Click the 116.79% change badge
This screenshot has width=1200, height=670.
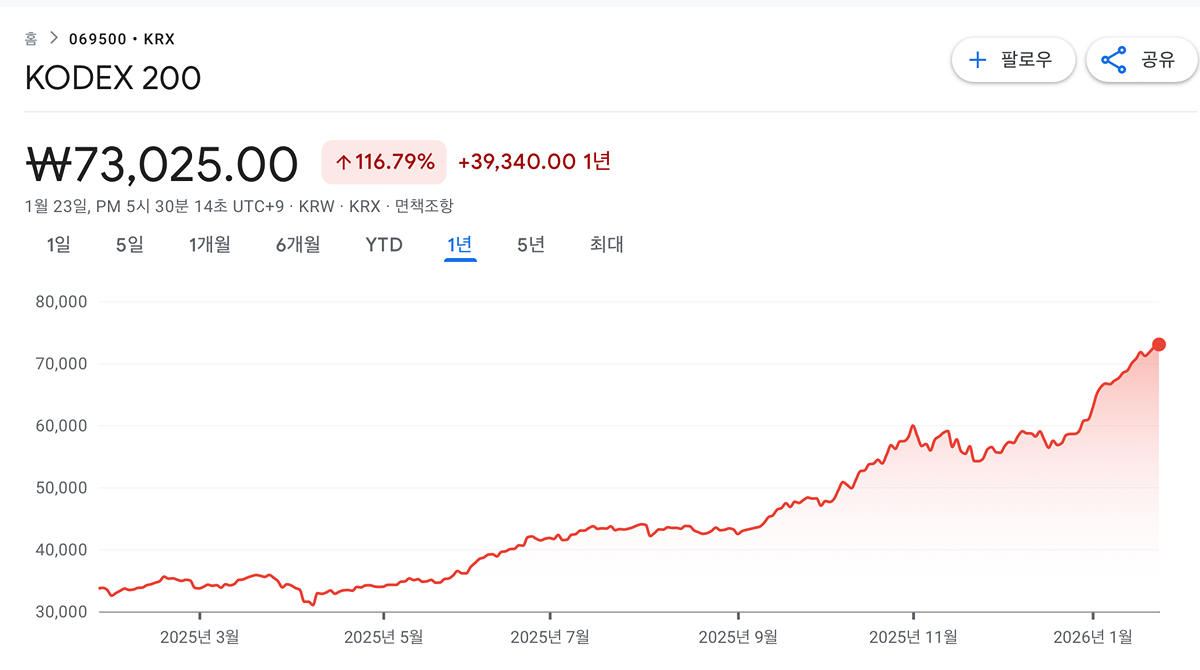[385, 162]
